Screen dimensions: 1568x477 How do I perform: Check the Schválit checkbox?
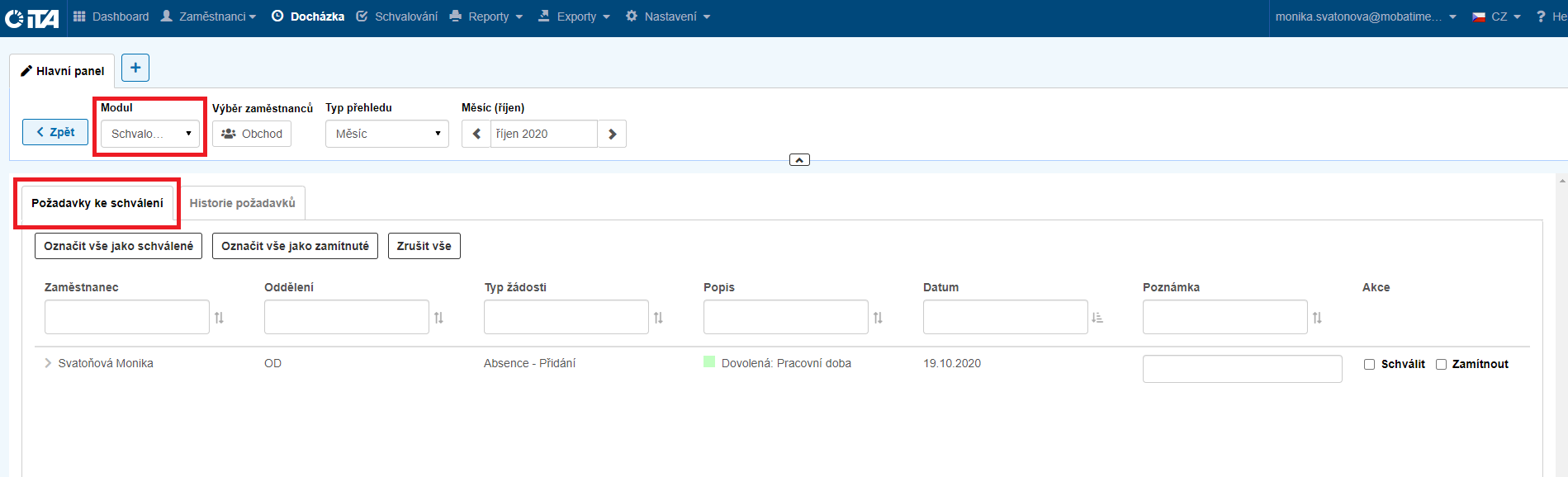(1369, 364)
